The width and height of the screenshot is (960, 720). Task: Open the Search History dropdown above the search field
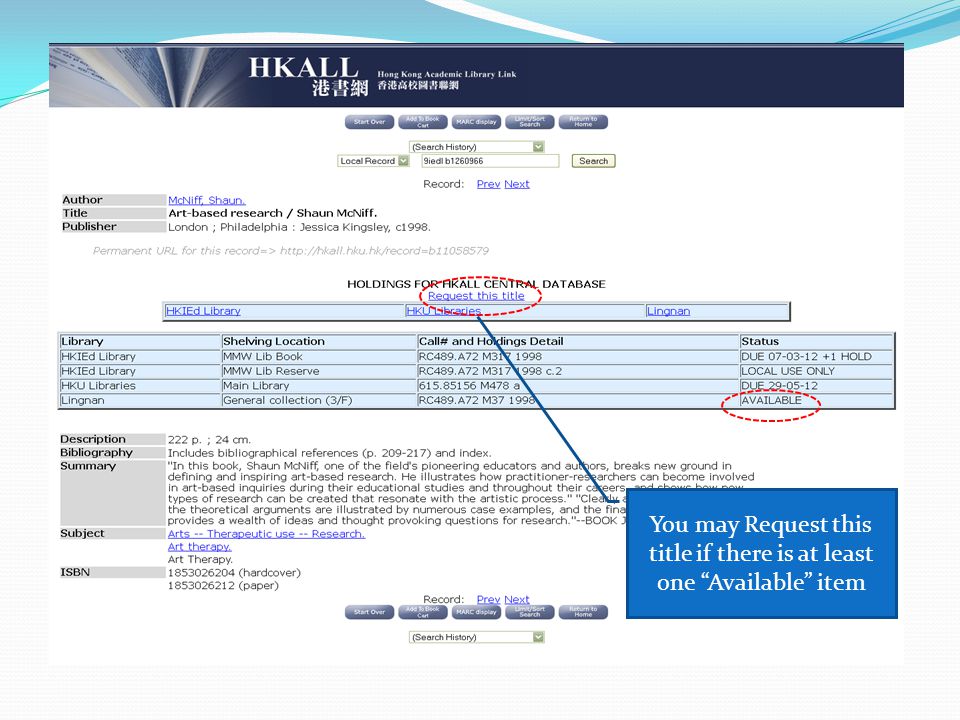476,147
